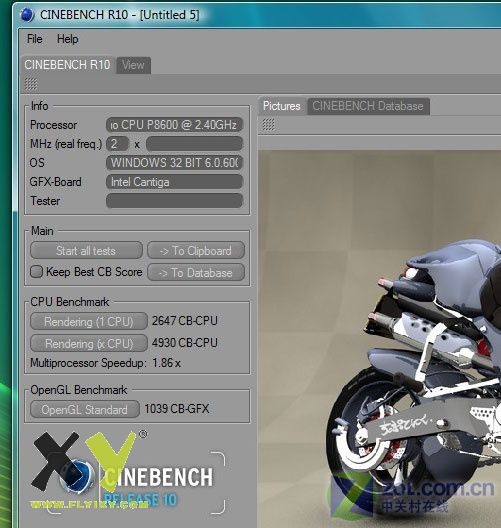
Task: Run the OpenGL Standard benchmark
Action: point(85,409)
